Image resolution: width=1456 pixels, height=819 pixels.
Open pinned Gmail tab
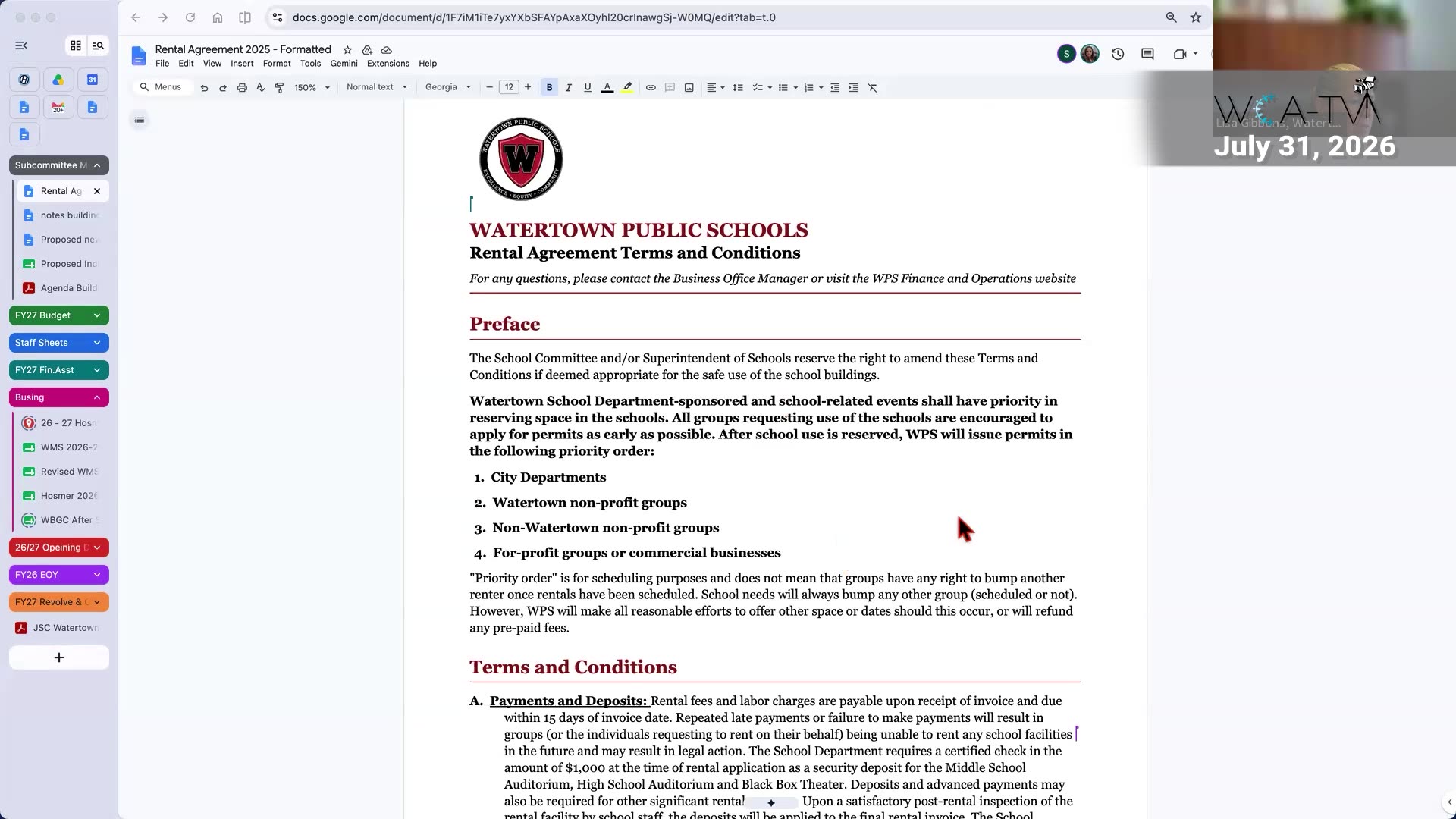click(x=58, y=107)
